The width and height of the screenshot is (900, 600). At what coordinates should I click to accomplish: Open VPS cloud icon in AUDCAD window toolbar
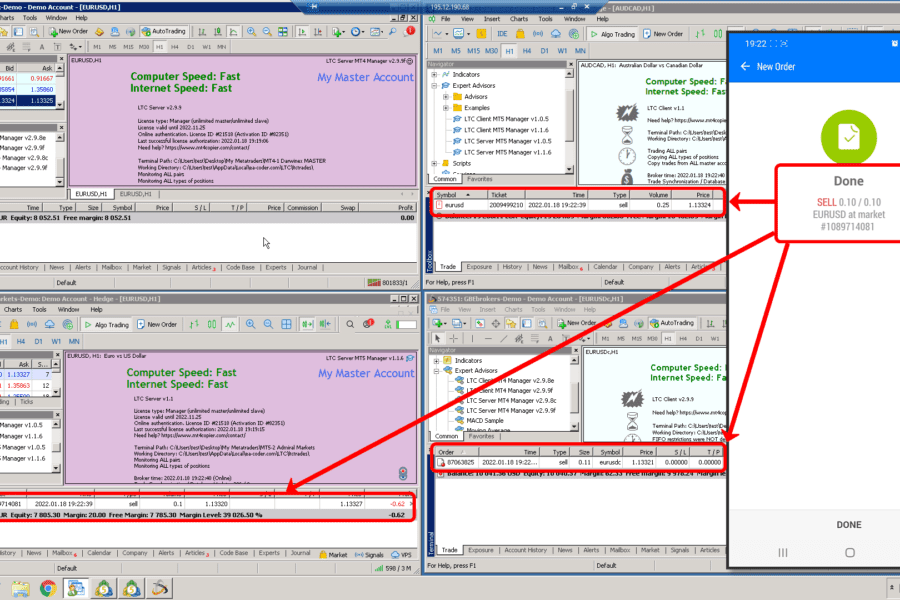point(556,34)
